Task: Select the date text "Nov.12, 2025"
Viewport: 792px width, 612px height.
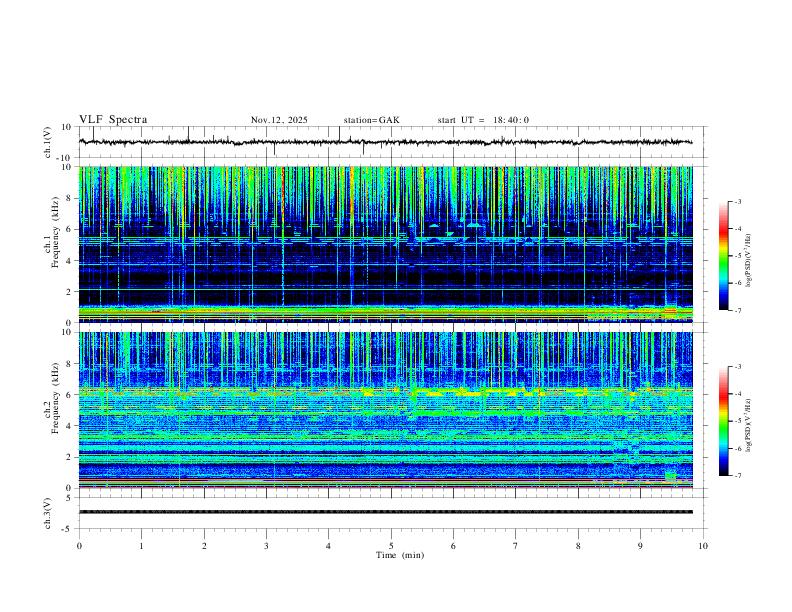Action: coord(279,120)
